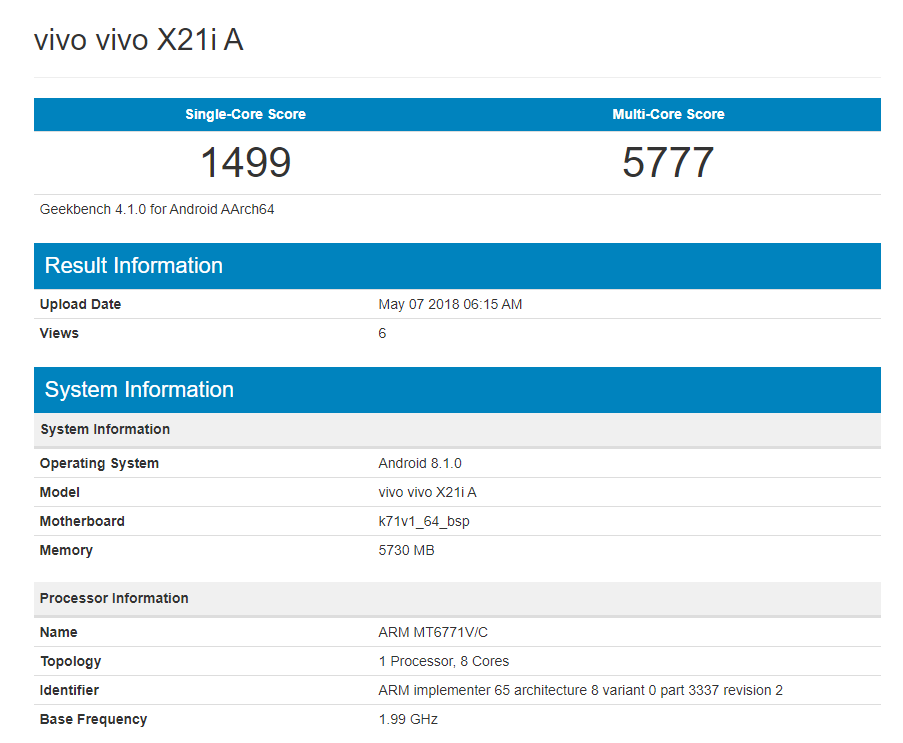Click the Base Frequency value 1.99 GHz
The width and height of the screenshot is (903, 743).
[x=406, y=719]
